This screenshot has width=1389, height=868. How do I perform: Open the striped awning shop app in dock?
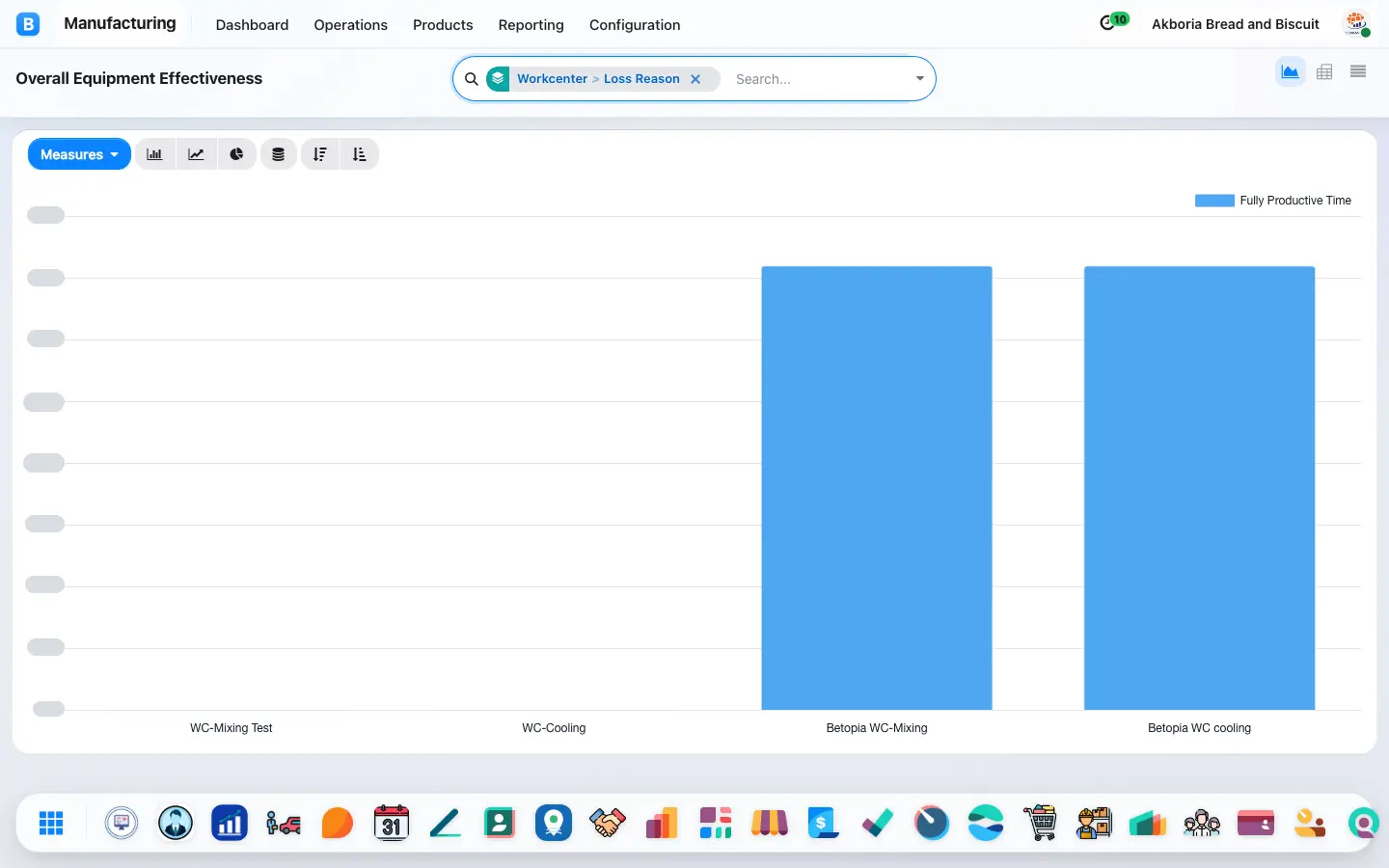tap(770, 823)
